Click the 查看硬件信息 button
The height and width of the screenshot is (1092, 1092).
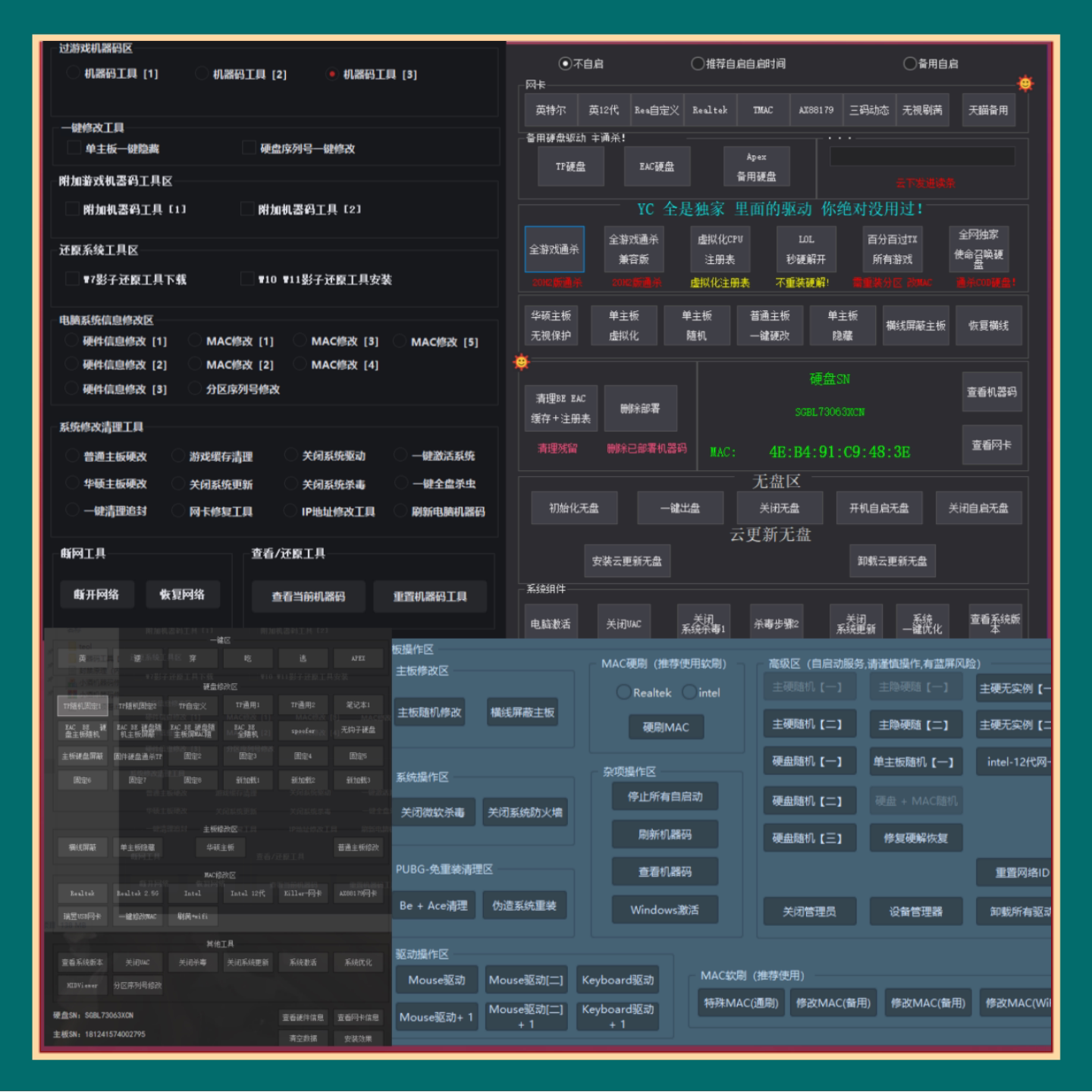(x=303, y=1018)
